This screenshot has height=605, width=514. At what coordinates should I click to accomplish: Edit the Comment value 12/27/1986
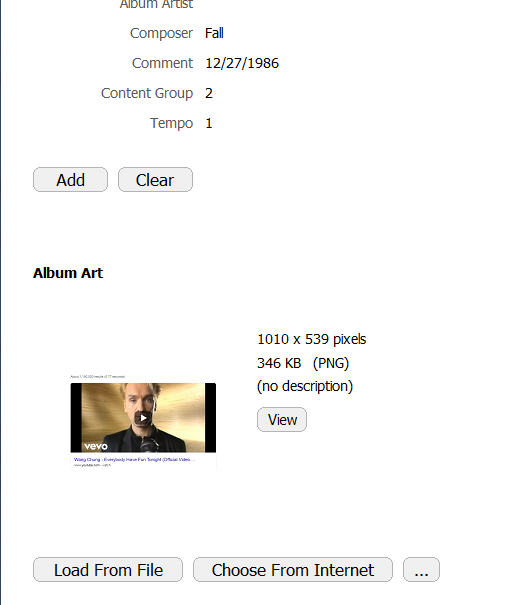[242, 63]
